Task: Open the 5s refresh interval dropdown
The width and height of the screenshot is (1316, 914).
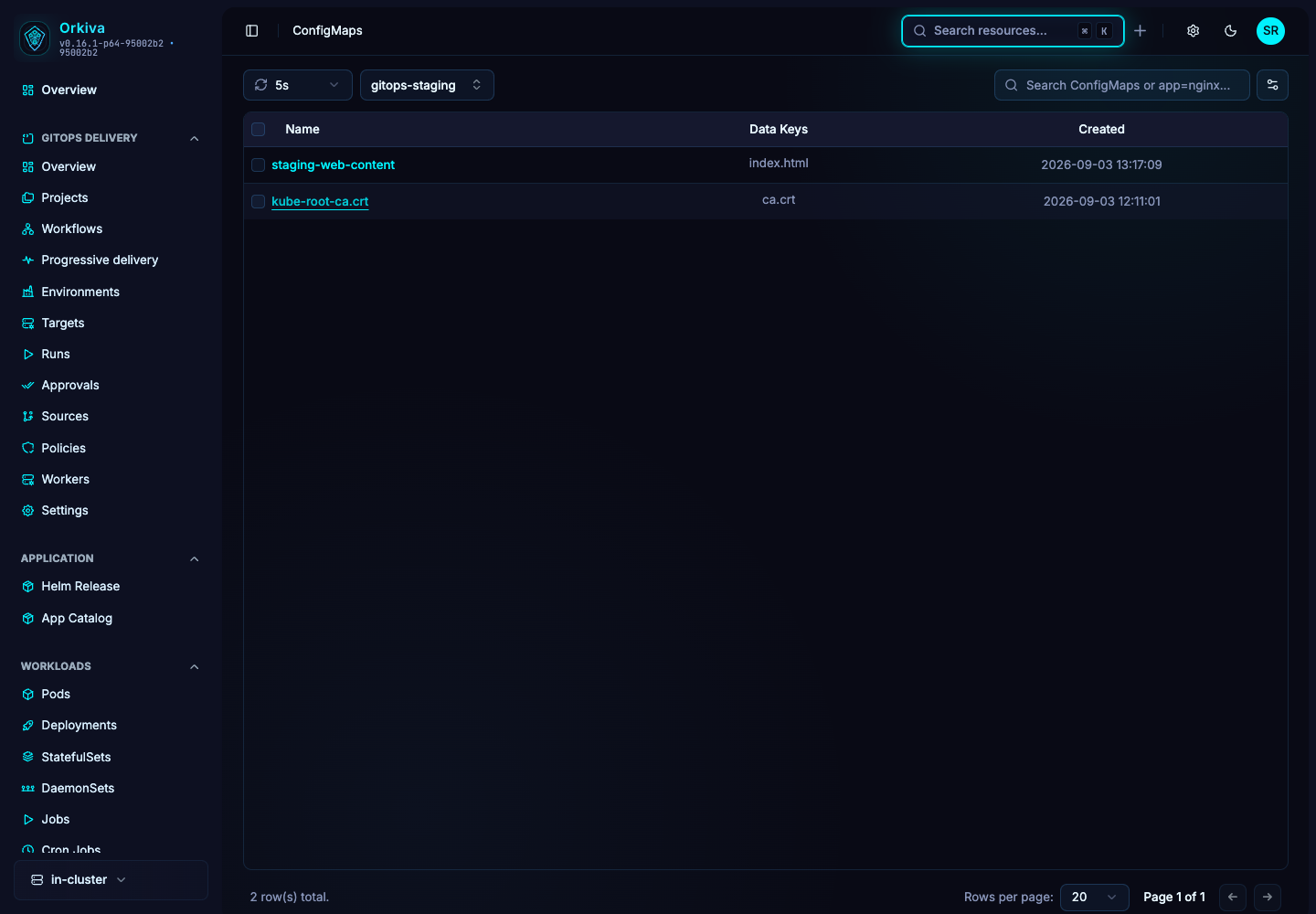Action: pos(298,85)
